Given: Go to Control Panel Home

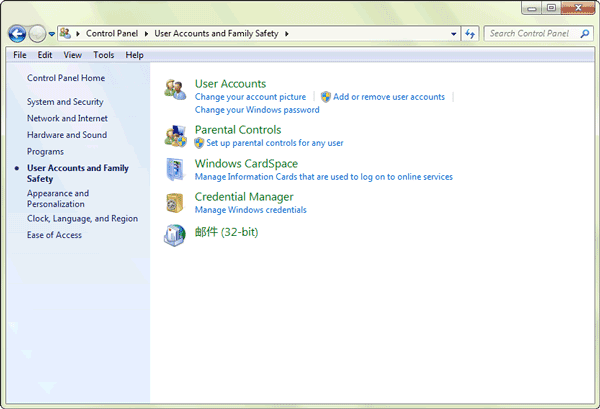Looking at the screenshot, I should [66, 78].
